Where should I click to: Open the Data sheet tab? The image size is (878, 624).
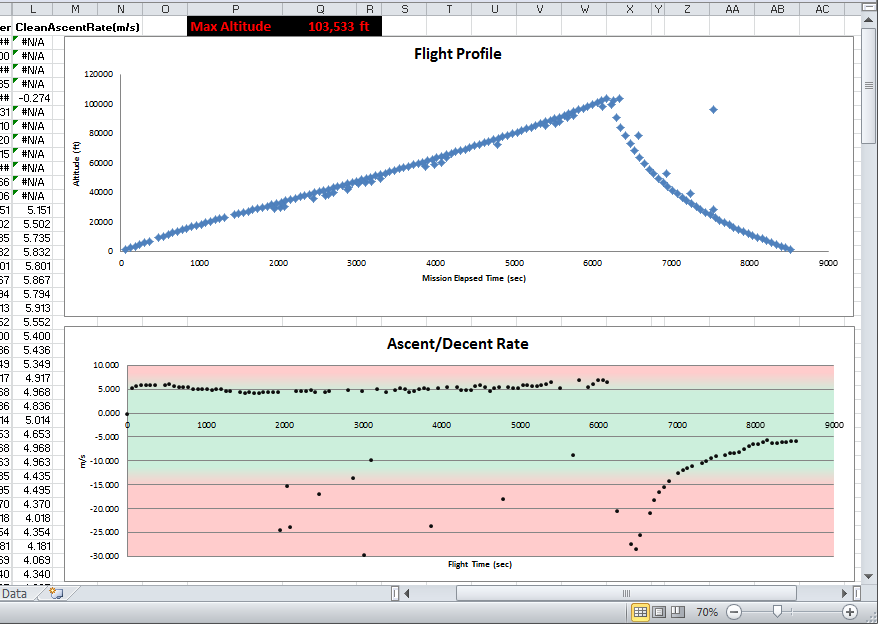pyautogui.click(x=15, y=593)
